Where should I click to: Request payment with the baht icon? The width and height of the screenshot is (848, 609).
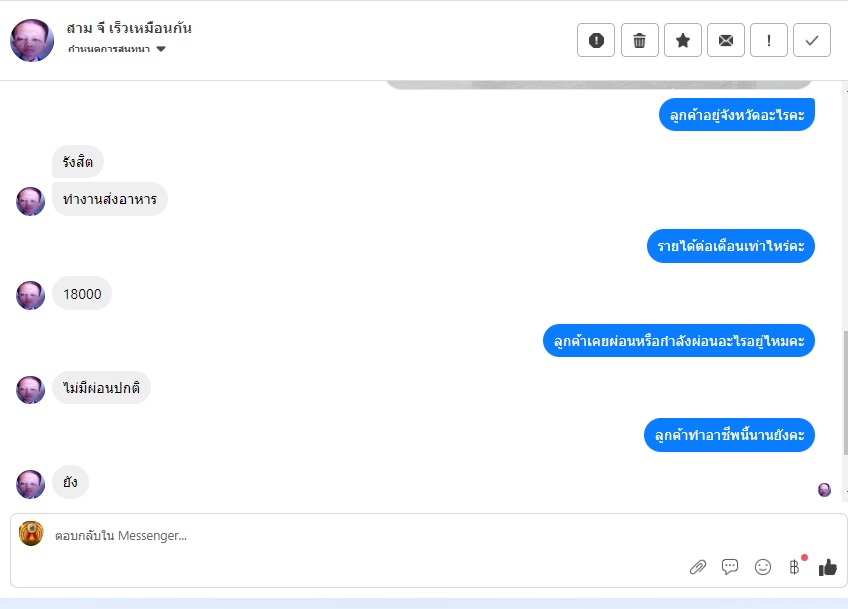click(x=794, y=567)
